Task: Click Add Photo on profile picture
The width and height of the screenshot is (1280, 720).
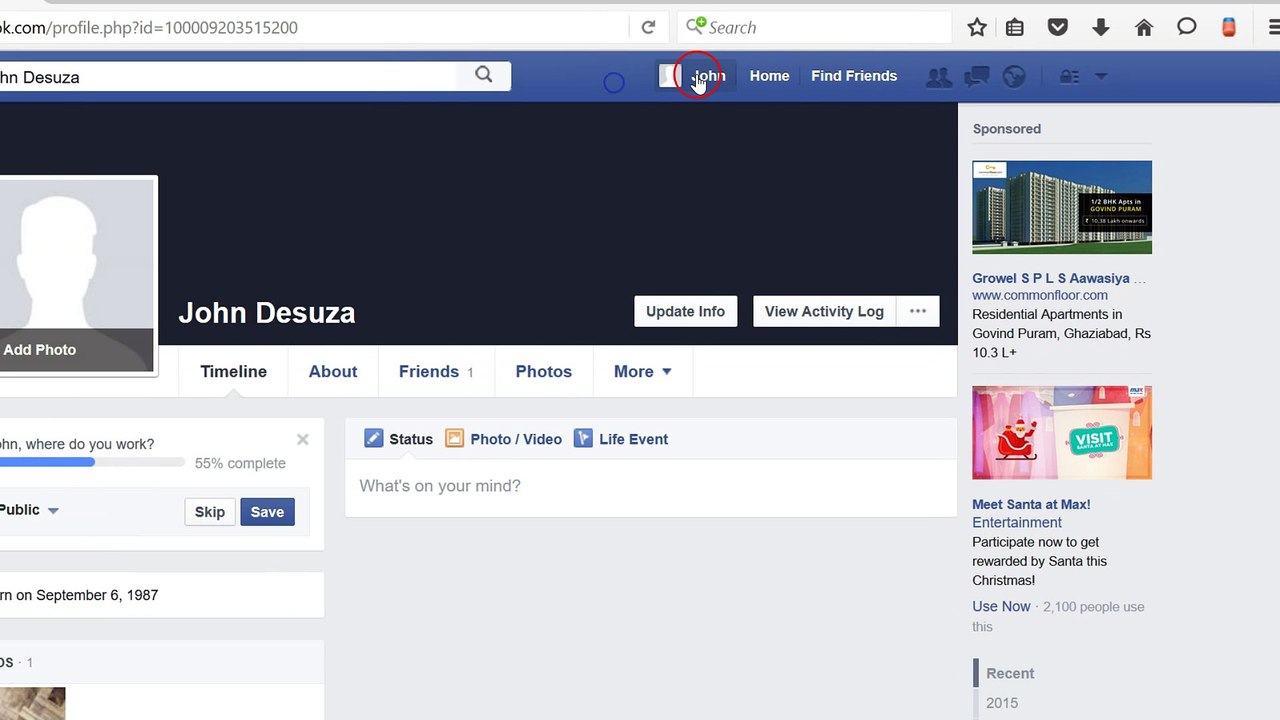Action: click(x=40, y=349)
